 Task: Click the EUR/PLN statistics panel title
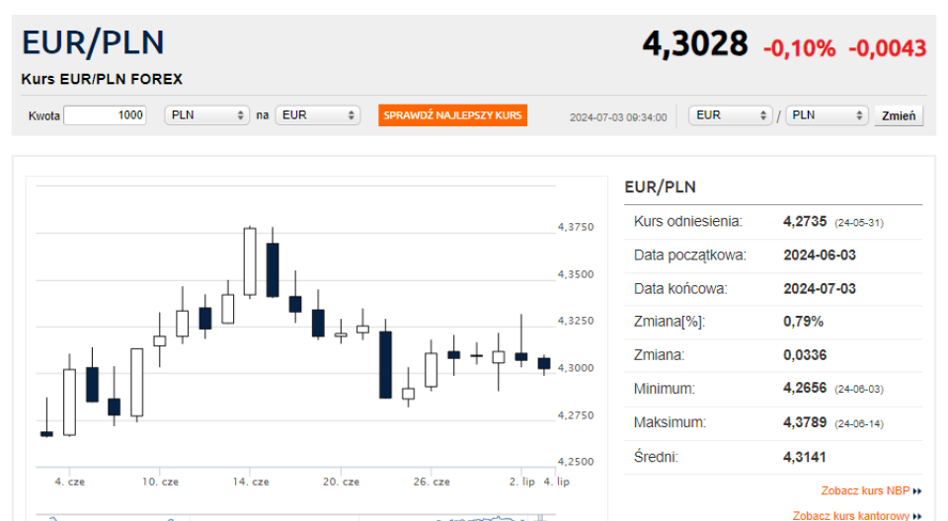click(x=660, y=187)
